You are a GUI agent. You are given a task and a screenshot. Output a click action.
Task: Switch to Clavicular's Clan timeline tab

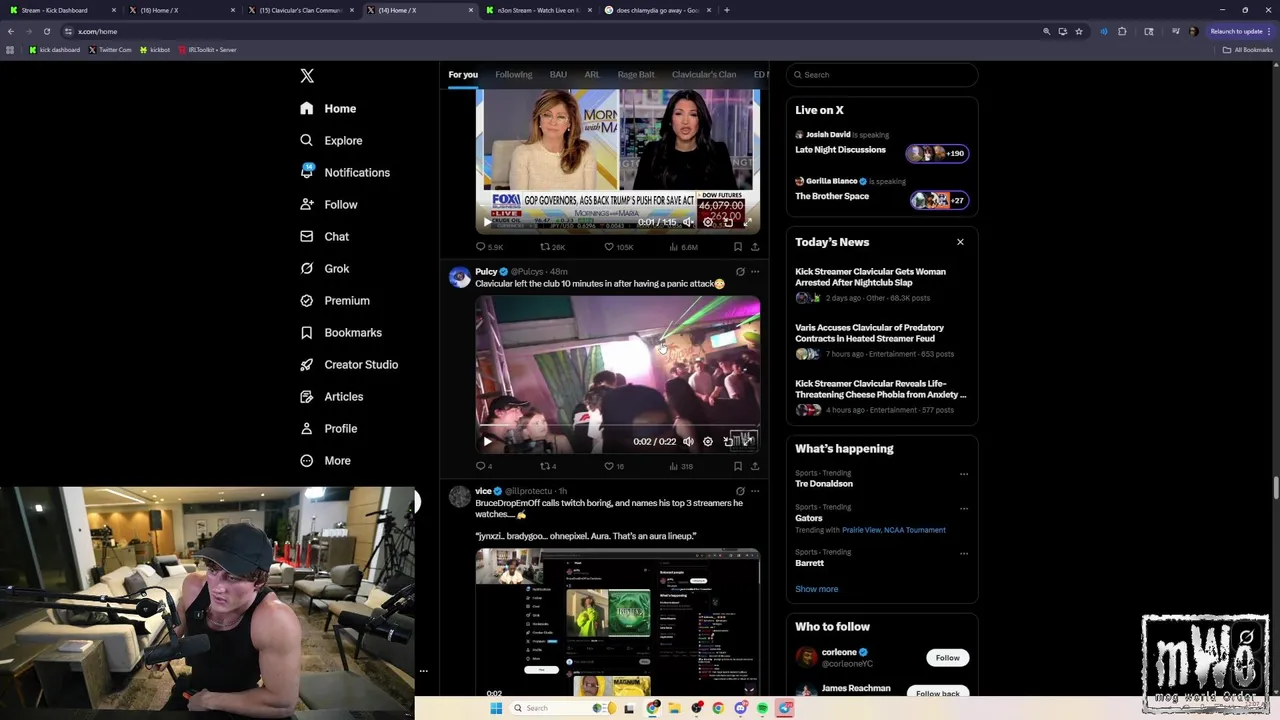(704, 75)
